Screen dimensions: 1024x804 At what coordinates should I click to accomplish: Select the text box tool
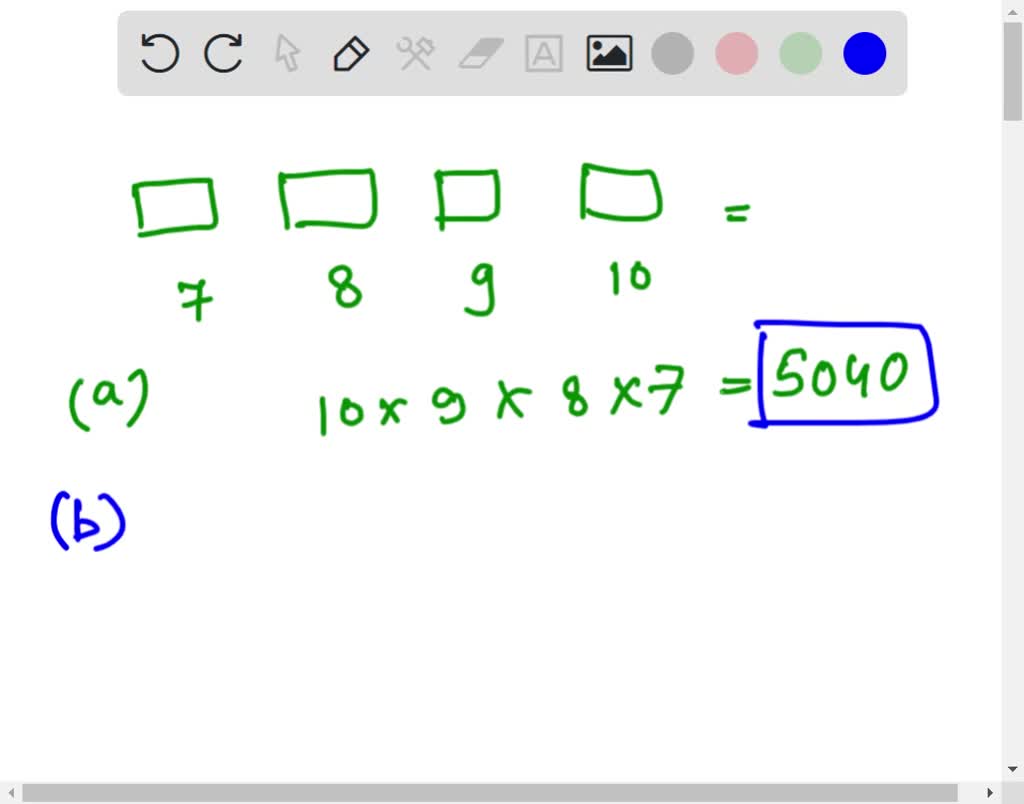coord(544,54)
